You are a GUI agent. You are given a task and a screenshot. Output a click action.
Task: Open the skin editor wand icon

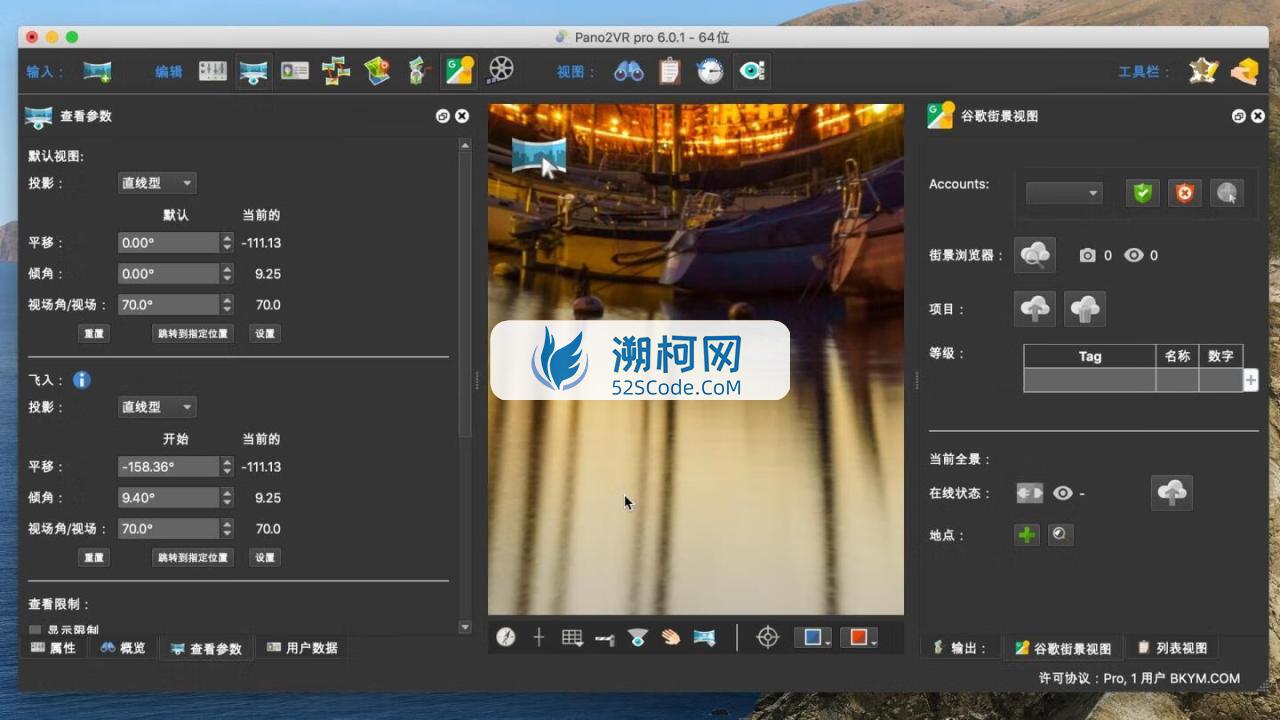point(1203,71)
